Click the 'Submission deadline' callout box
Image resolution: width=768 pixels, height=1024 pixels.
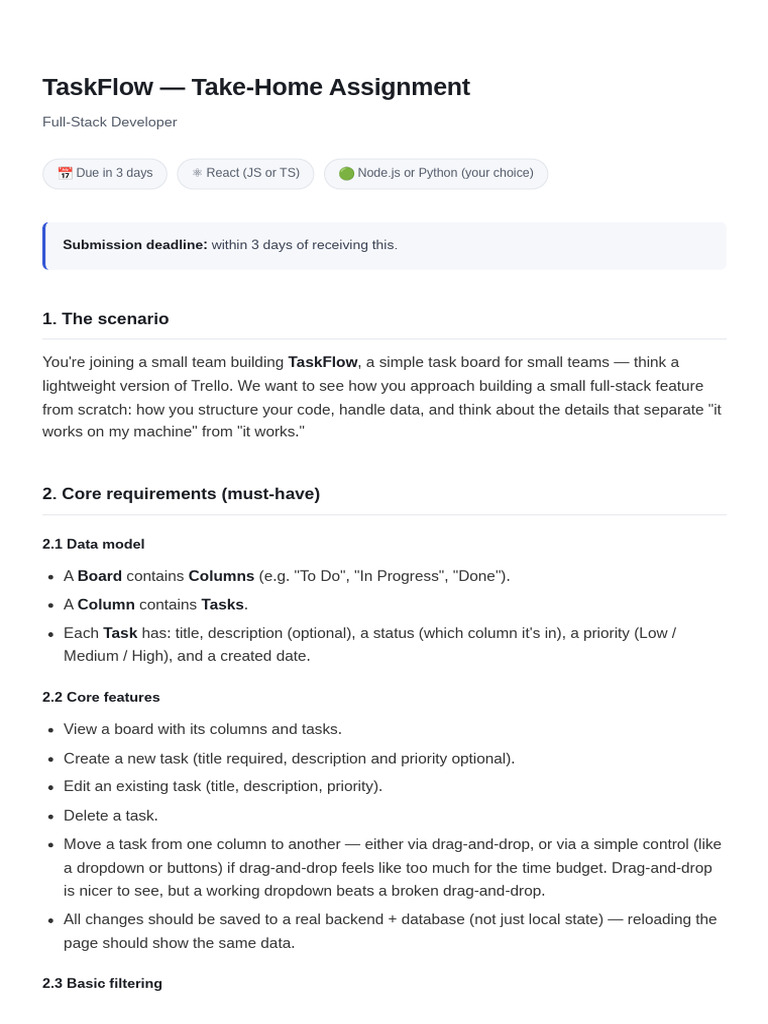coord(384,246)
